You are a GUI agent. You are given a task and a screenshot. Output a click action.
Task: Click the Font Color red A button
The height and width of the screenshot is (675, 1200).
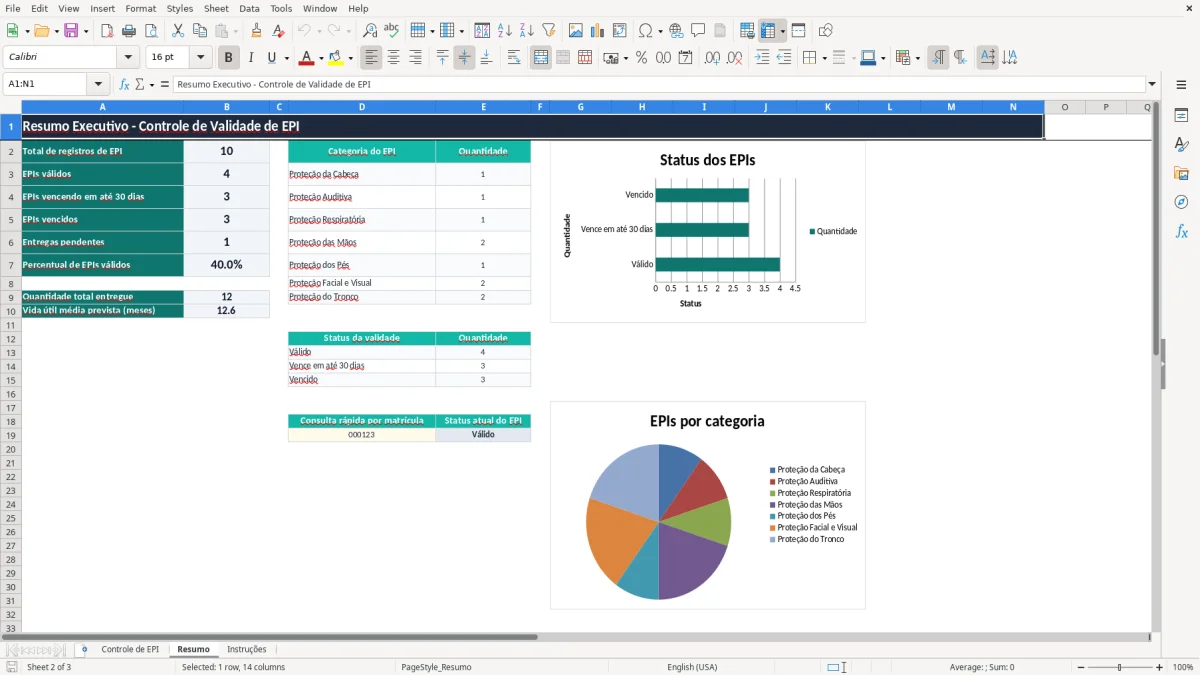pos(306,58)
